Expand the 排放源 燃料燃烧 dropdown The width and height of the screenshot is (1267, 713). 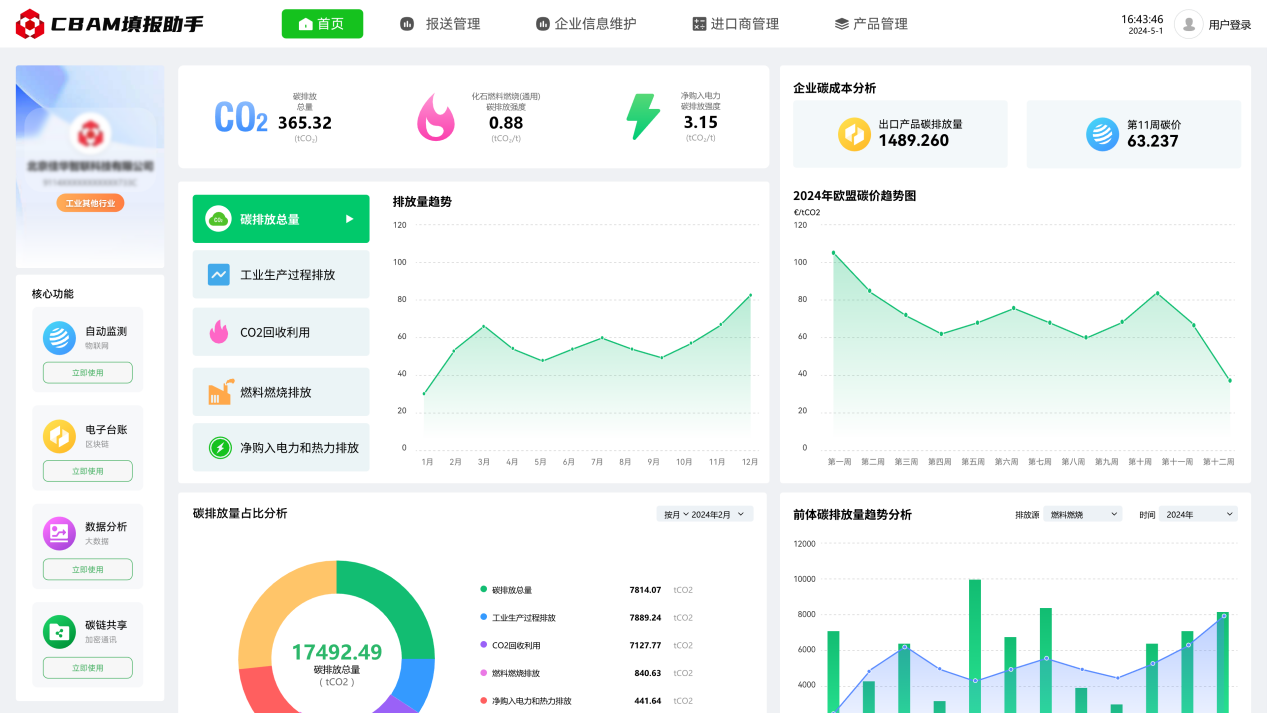coord(1082,514)
